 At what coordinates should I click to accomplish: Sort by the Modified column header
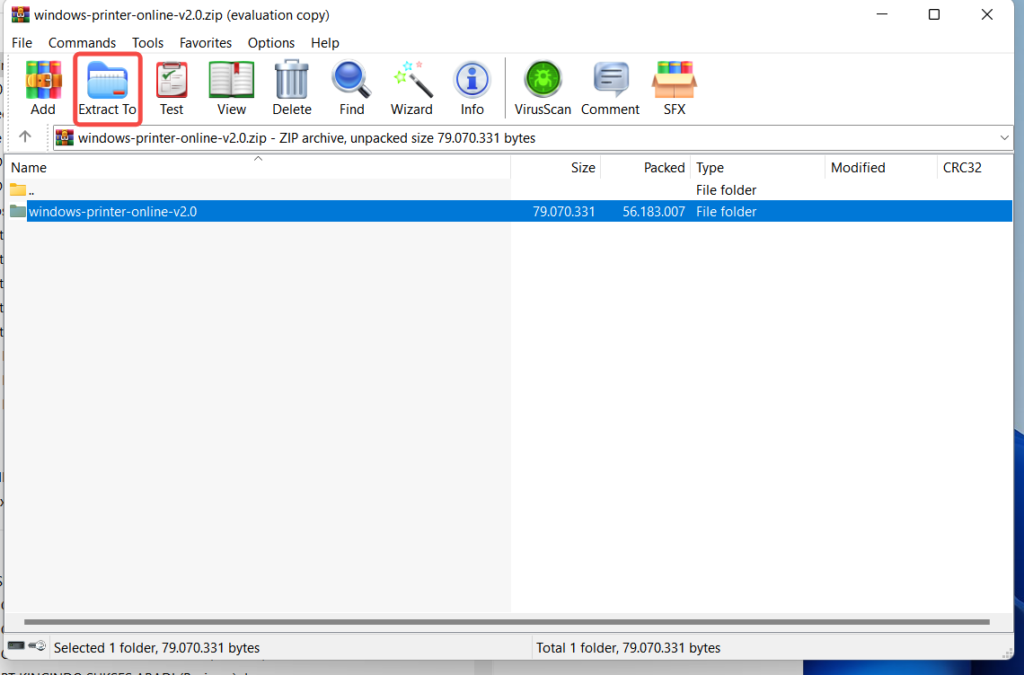pos(881,167)
